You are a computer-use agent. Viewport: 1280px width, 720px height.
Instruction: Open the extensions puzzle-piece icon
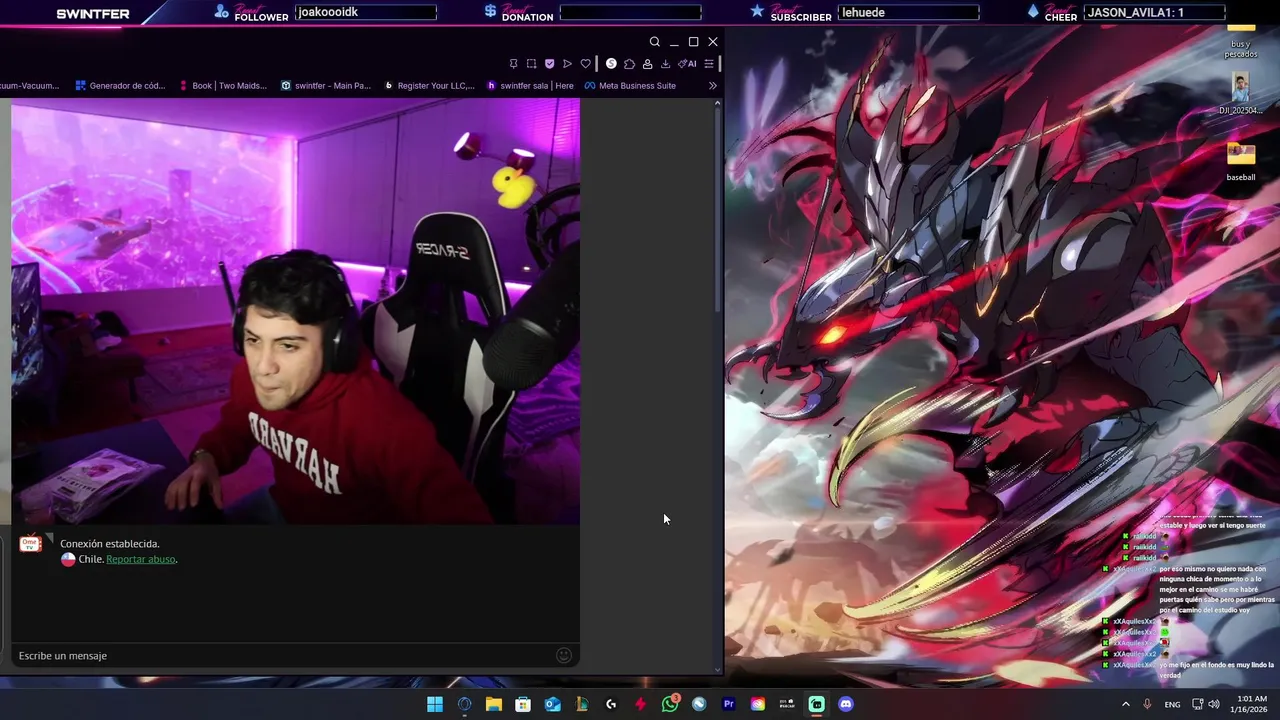(629, 64)
